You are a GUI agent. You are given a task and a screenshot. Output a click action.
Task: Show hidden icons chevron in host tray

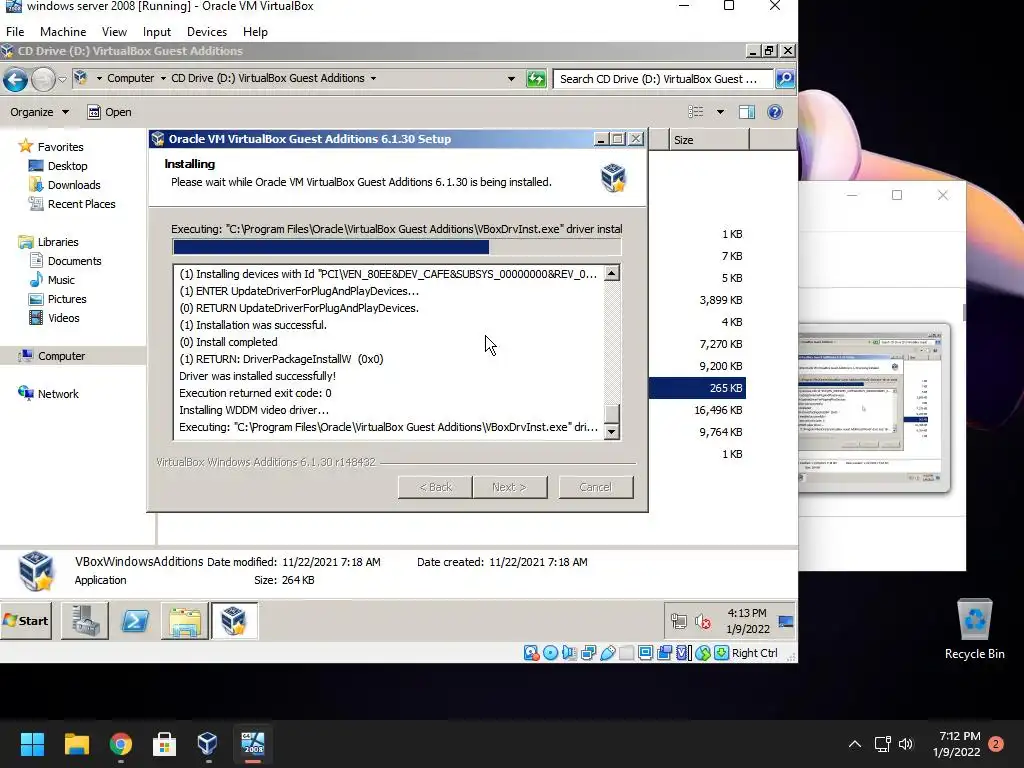855,744
